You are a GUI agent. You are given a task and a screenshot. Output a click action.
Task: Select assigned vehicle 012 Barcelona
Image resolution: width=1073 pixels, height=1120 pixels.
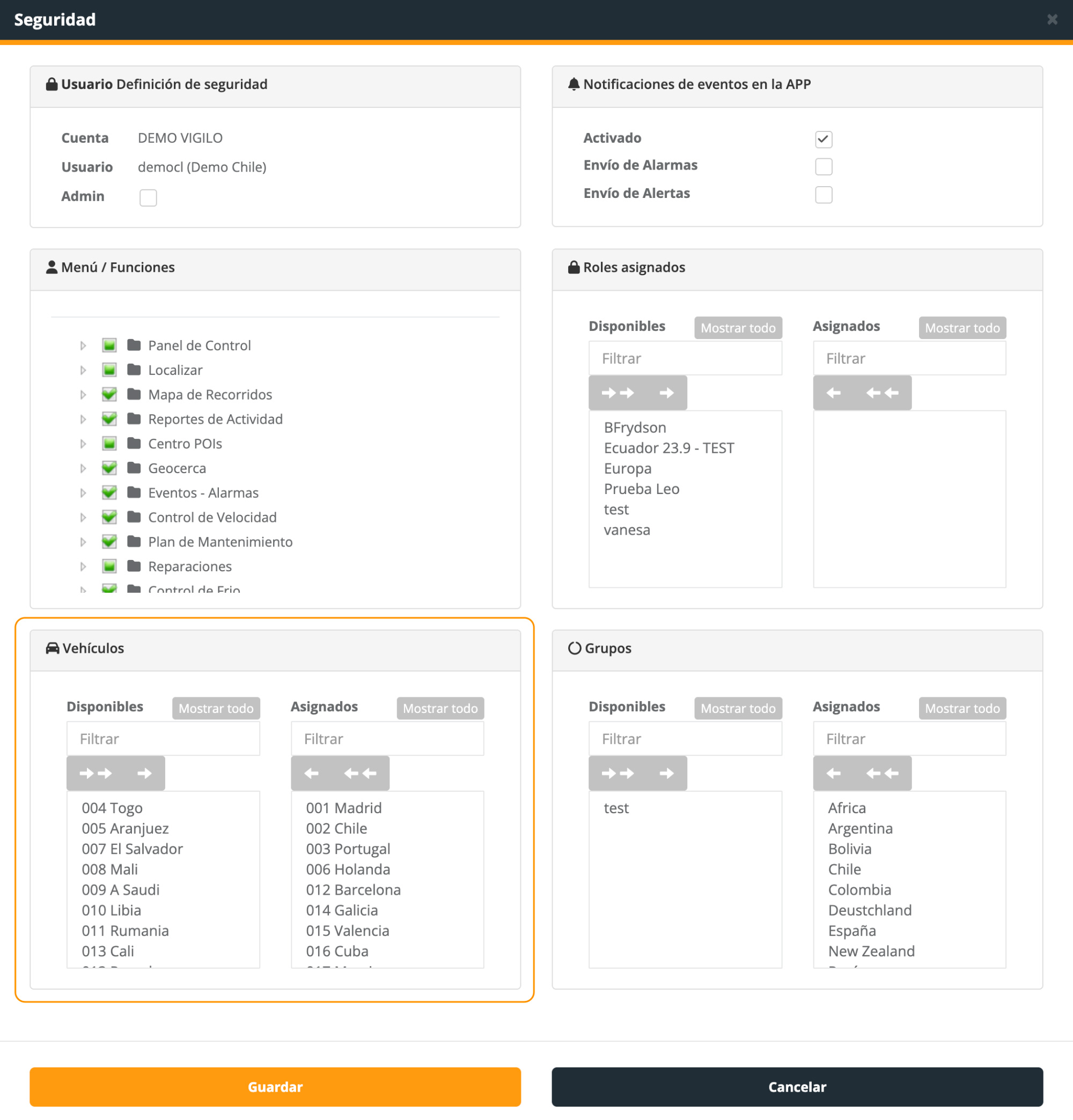353,890
